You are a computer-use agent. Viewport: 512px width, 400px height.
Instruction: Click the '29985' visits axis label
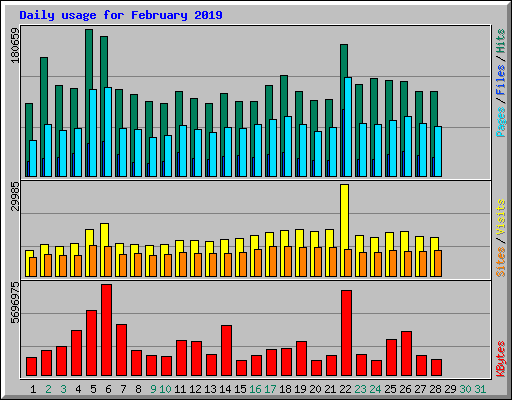coord(15,197)
